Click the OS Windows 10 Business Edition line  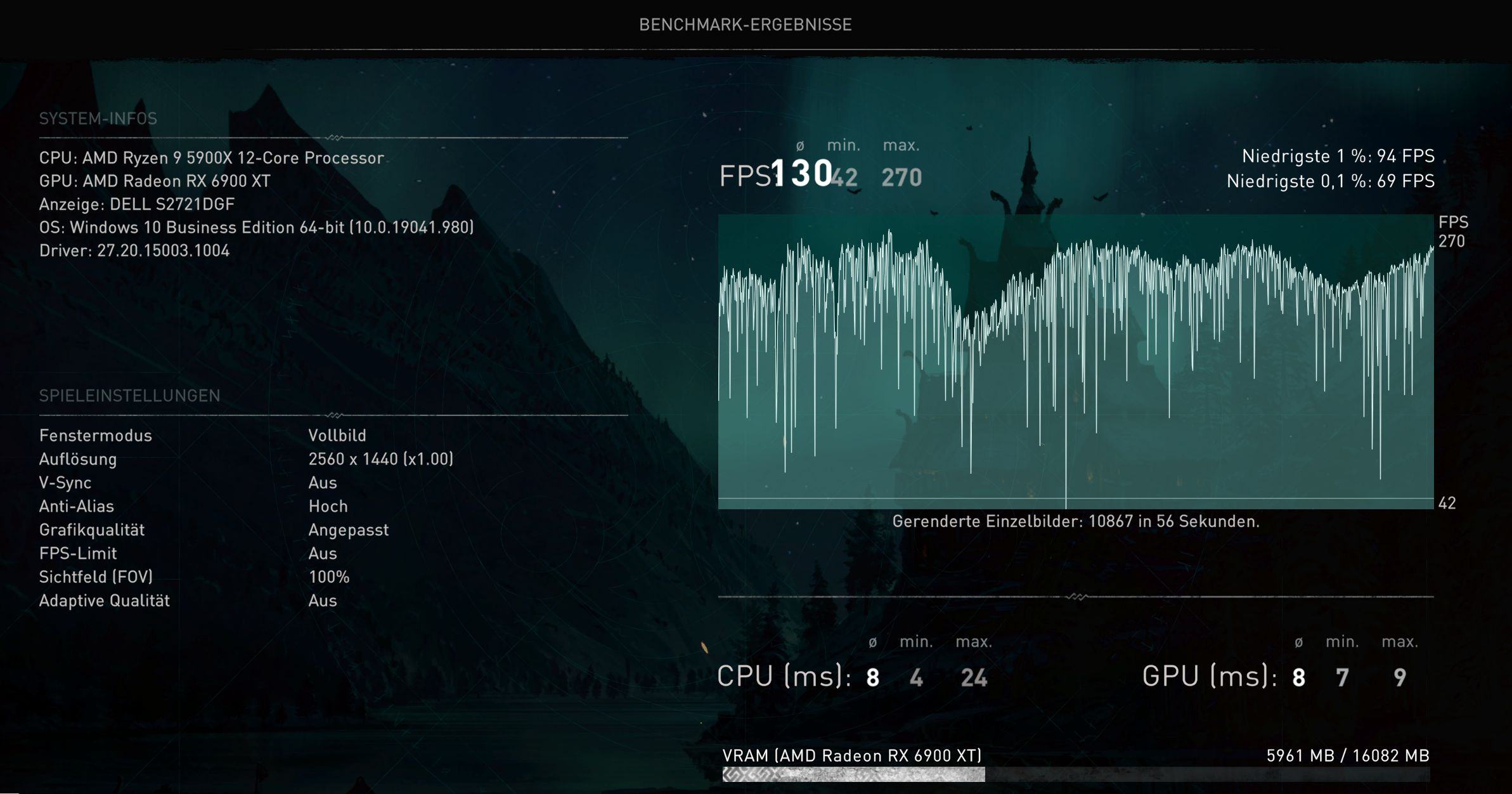point(257,227)
